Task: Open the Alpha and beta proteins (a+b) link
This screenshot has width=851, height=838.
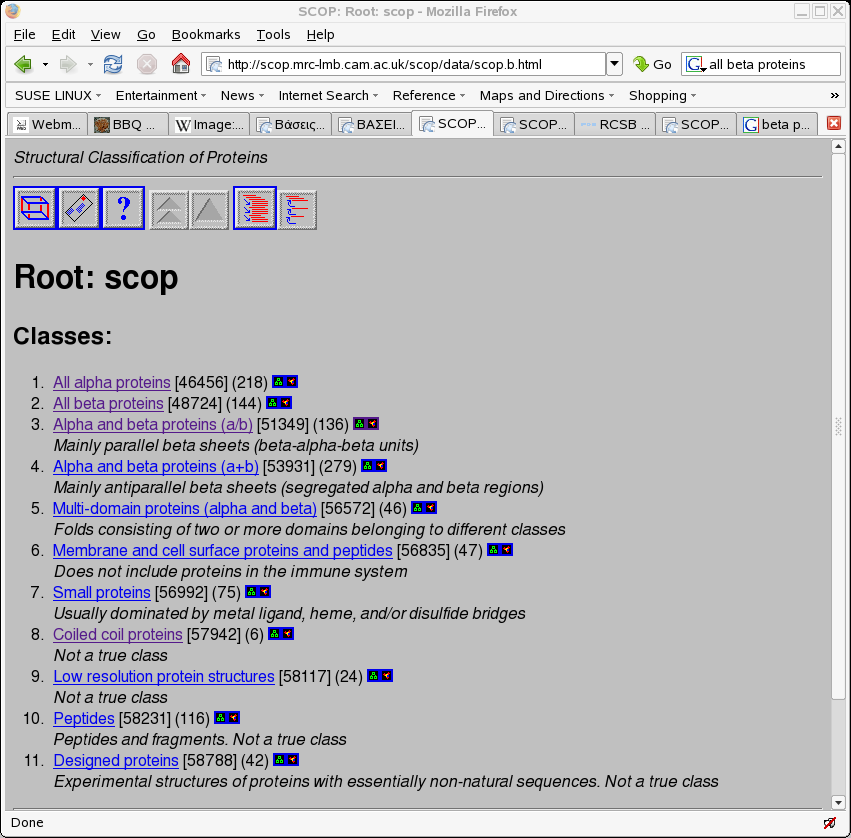Action: [156, 466]
